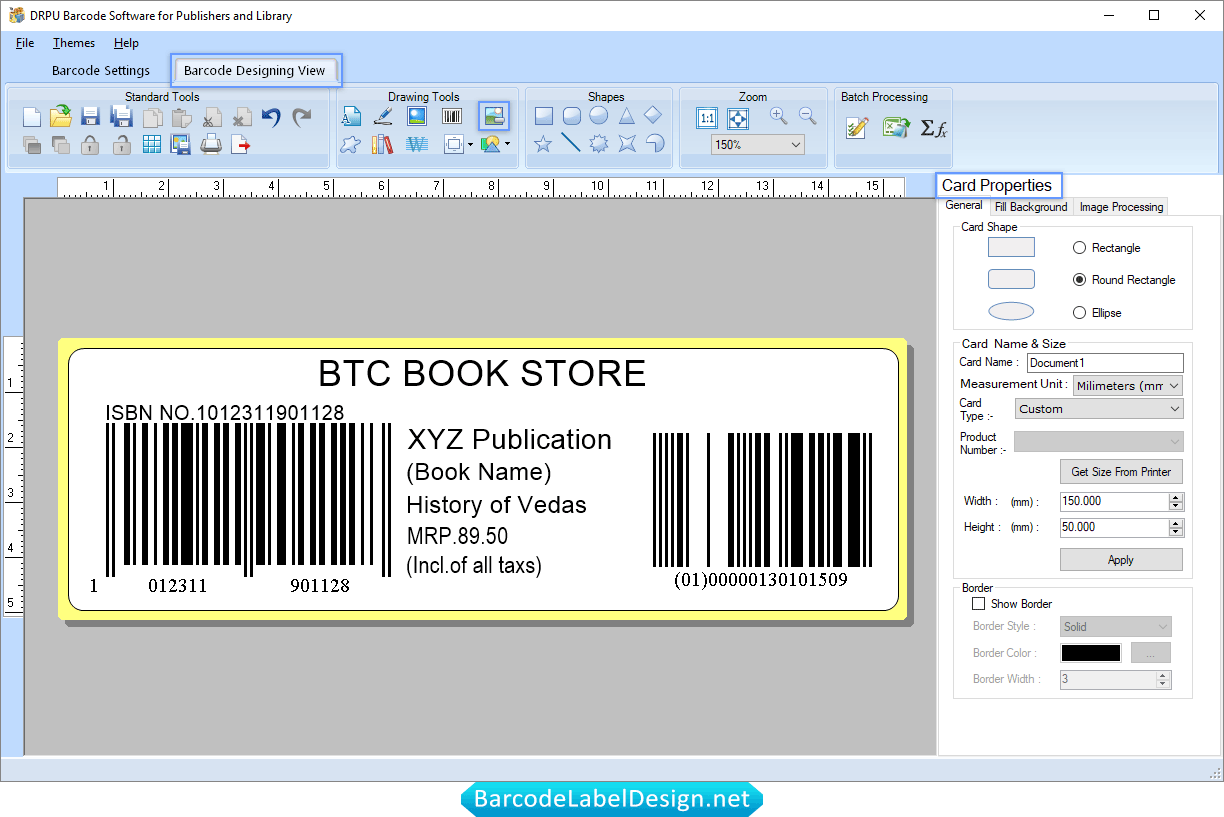The height and width of the screenshot is (817, 1224).
Task: Unlock object using the open padlock icon
Action: (x=121, y=145)
